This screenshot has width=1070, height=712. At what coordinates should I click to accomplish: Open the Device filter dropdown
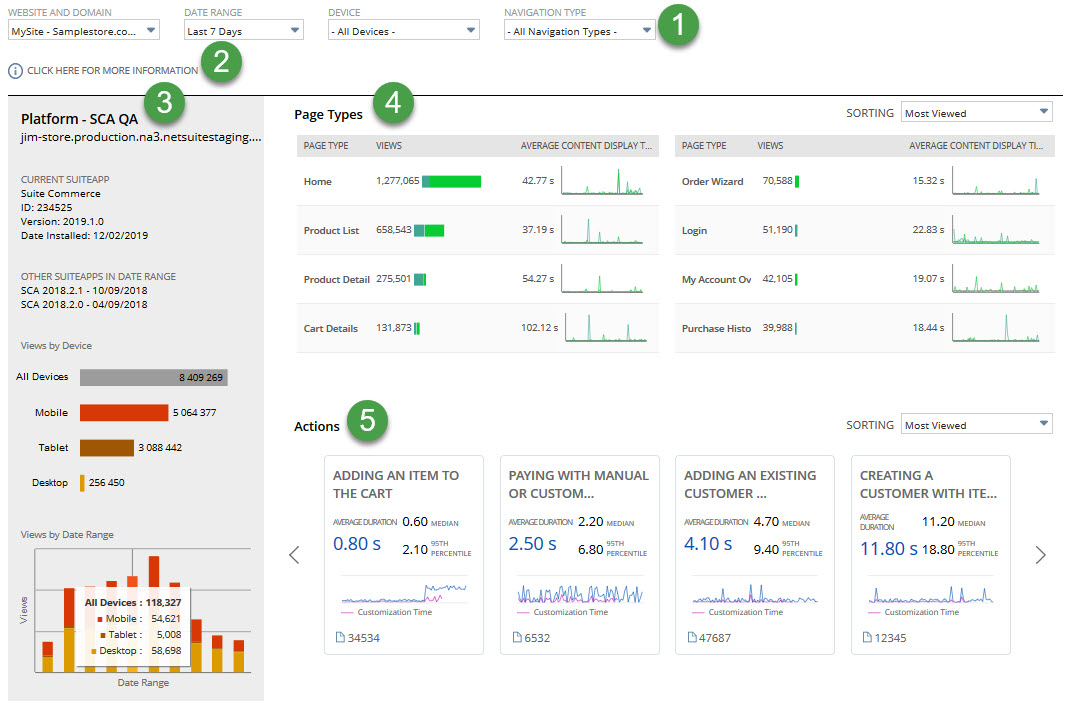pyautogui.click(x=403, y=31)
